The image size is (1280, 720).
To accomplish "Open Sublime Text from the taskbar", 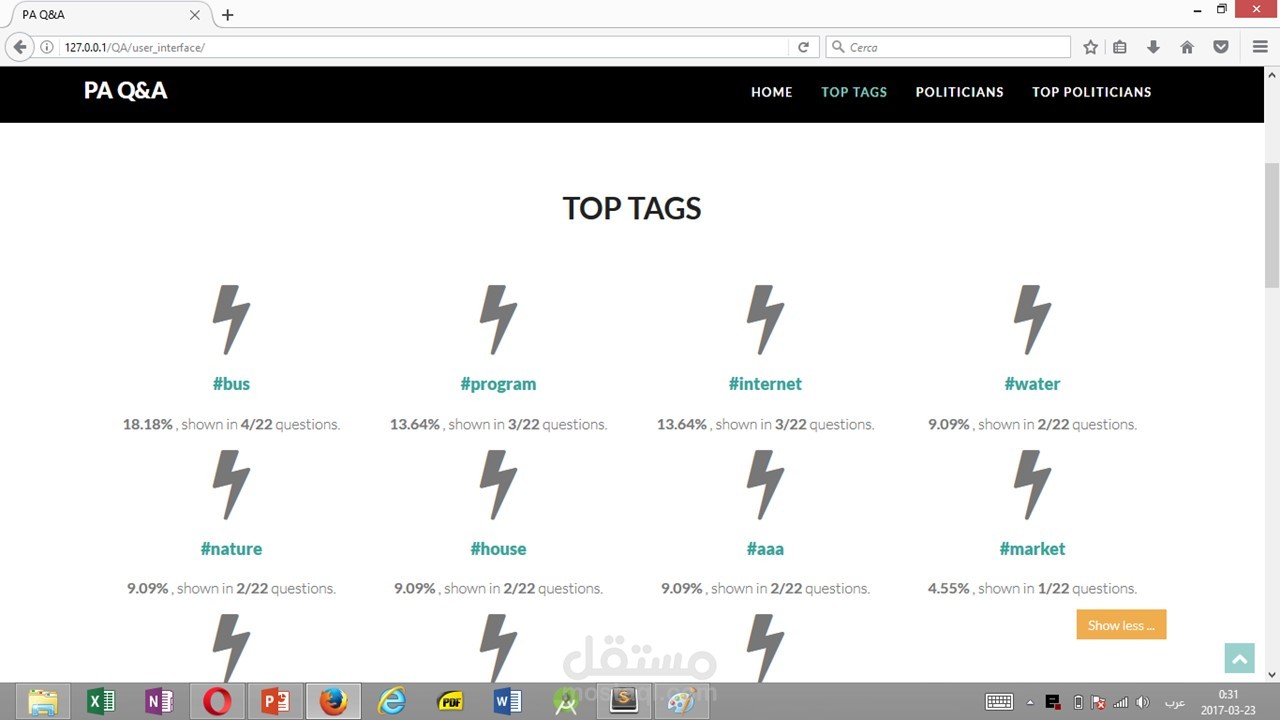I will [624, 701].
